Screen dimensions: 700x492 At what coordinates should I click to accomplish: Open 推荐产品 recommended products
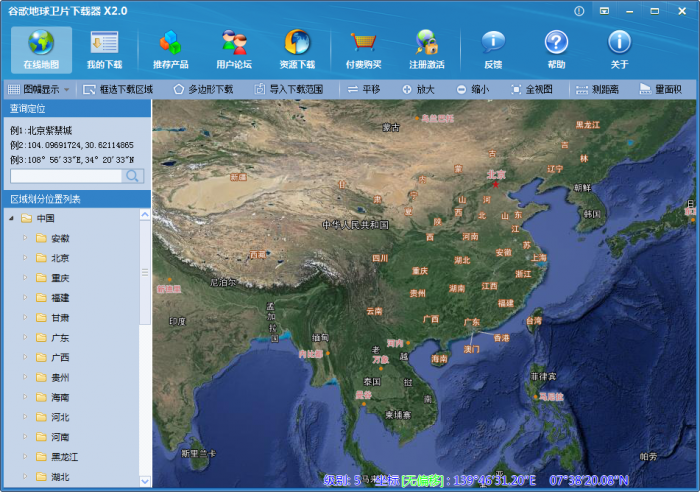pyautogui.click(x=171, y=50)
